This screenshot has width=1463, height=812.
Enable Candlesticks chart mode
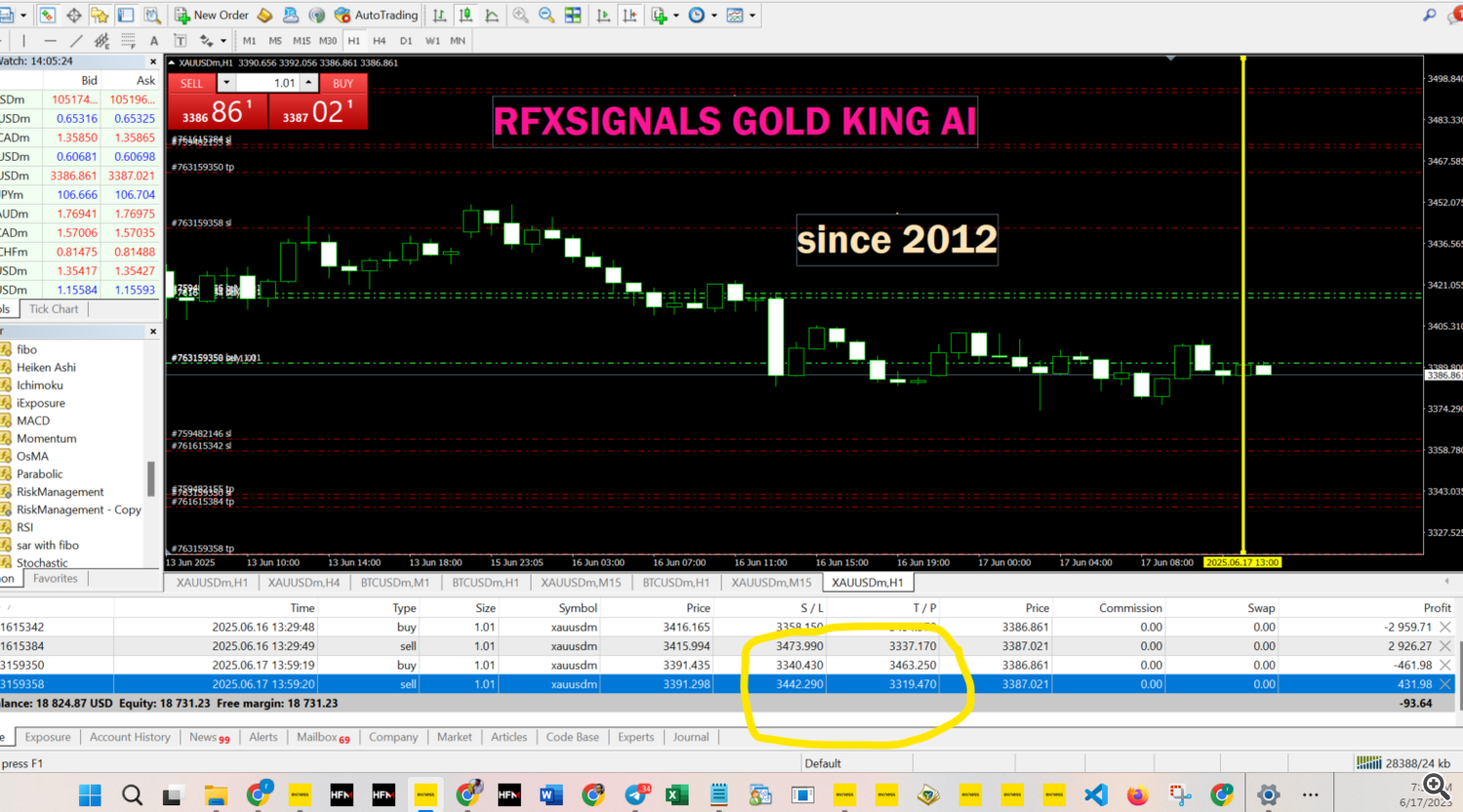point(466,16)
